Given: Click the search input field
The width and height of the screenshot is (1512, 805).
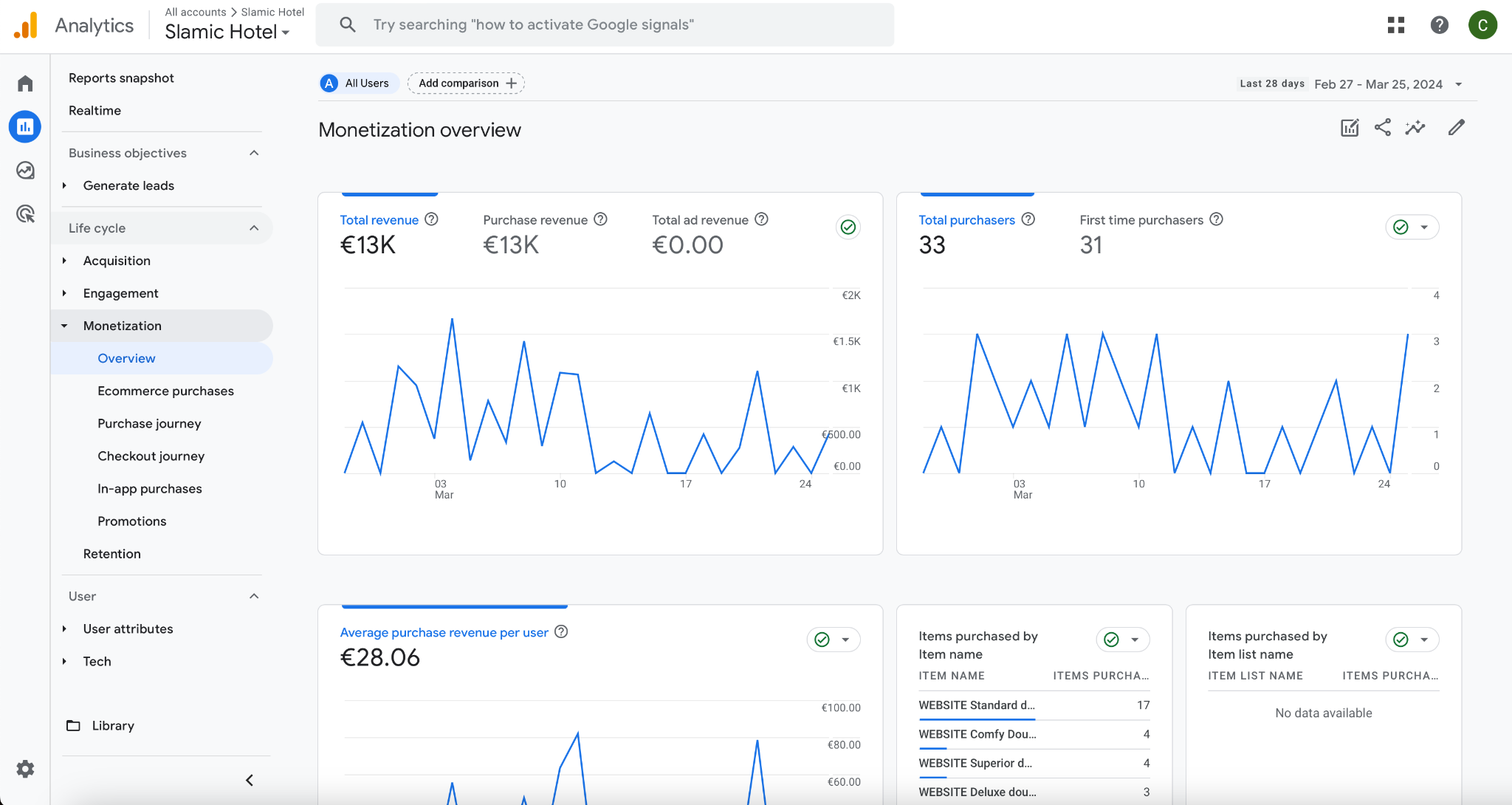Looking at the screenshot, I should point(605,25).
